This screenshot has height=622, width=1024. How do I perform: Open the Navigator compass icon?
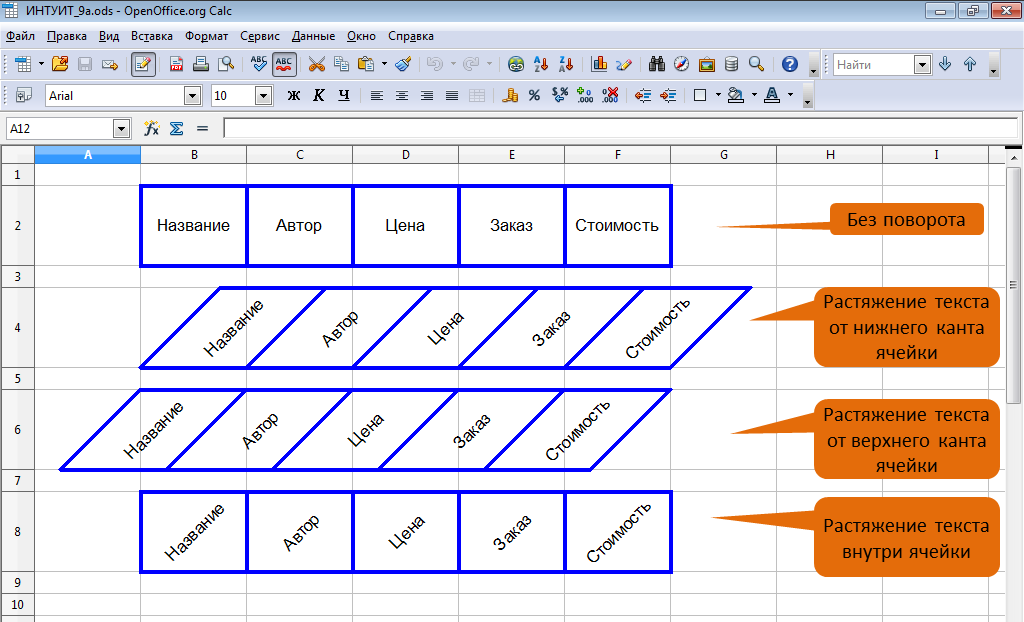[681, 64]
